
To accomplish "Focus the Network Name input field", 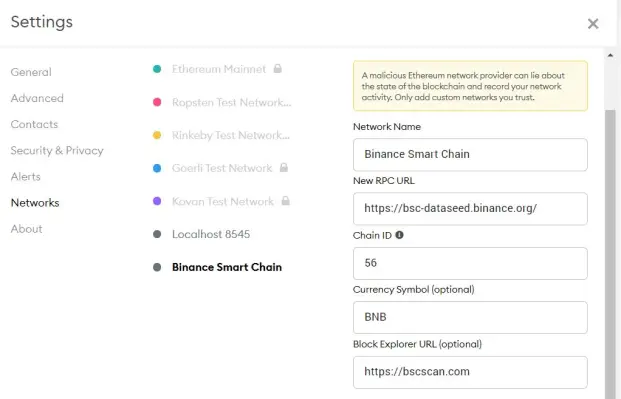I will (470, 155).
